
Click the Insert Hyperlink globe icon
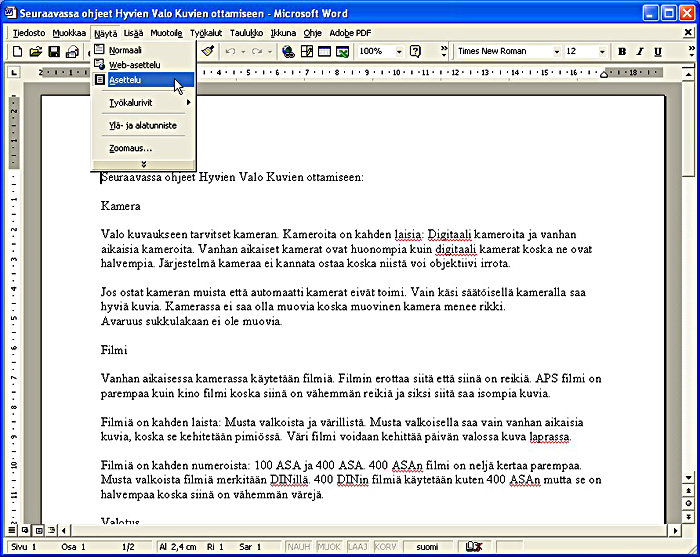289,51
